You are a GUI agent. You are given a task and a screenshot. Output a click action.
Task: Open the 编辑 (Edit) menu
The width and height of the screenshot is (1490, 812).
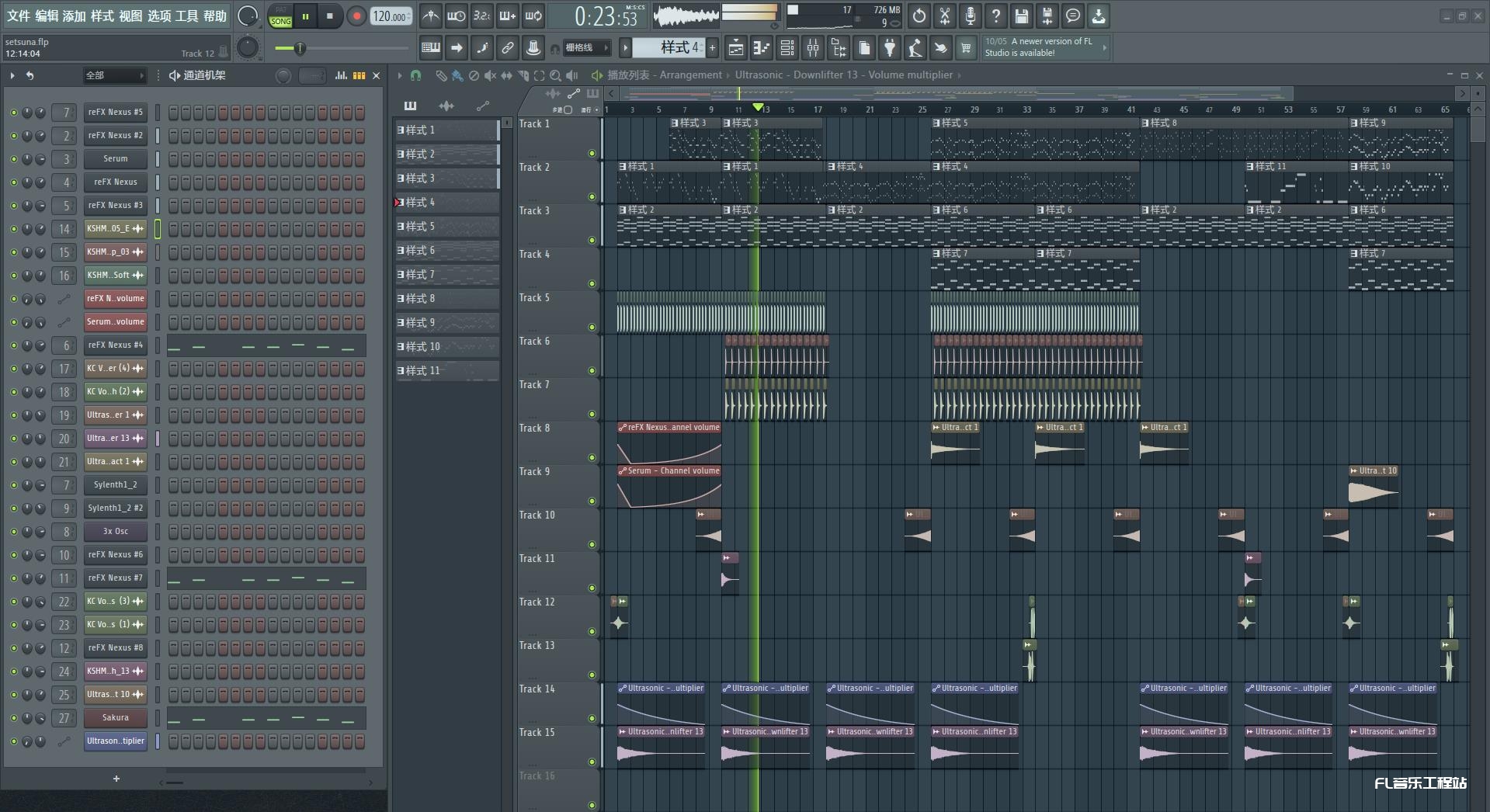(47, 16)
